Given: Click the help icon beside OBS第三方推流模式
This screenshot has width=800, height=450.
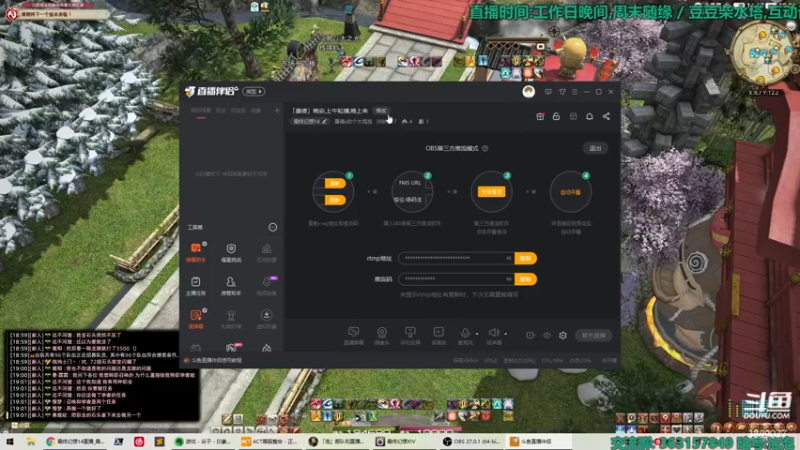Looking at the screenshot, I should (x=485, y=148).
